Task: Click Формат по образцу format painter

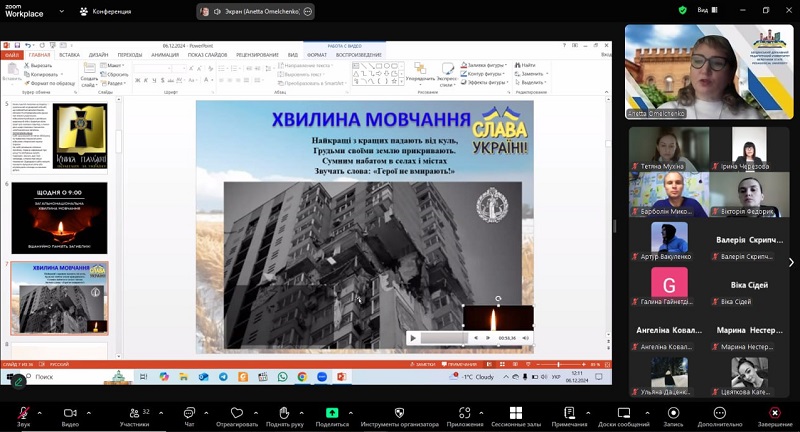Action: click(50, 83)
